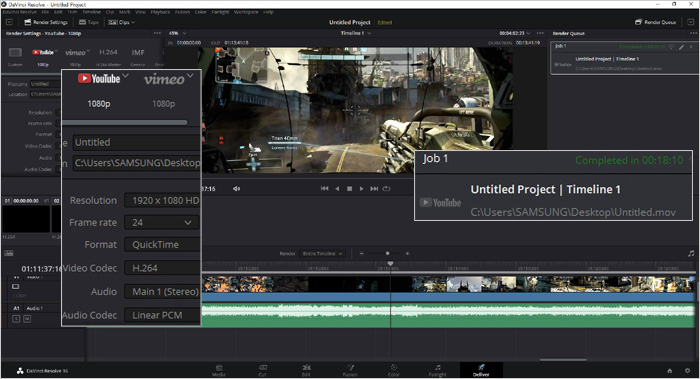Switch to the Cut page
Screen dimensions: 700x379
(x=262, y=370)
